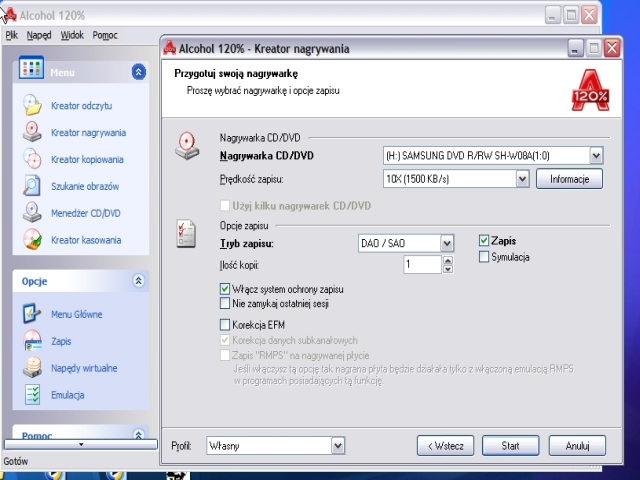Click the Emulacja checklist icon

click(32, 395)
